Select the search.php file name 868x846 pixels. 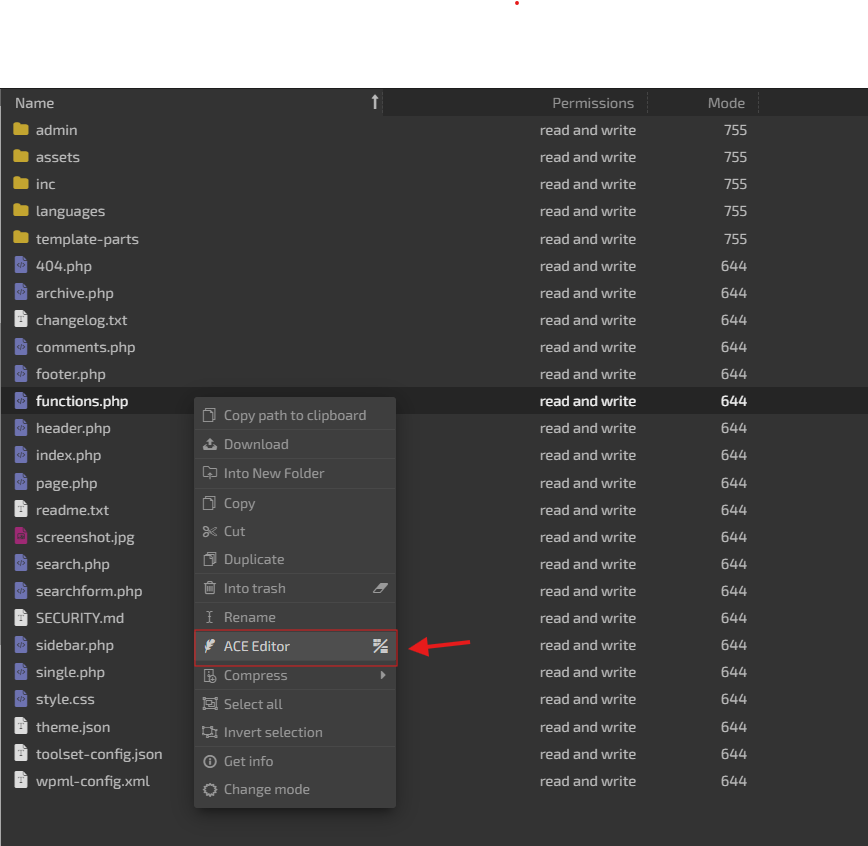(x=73, y=564)
